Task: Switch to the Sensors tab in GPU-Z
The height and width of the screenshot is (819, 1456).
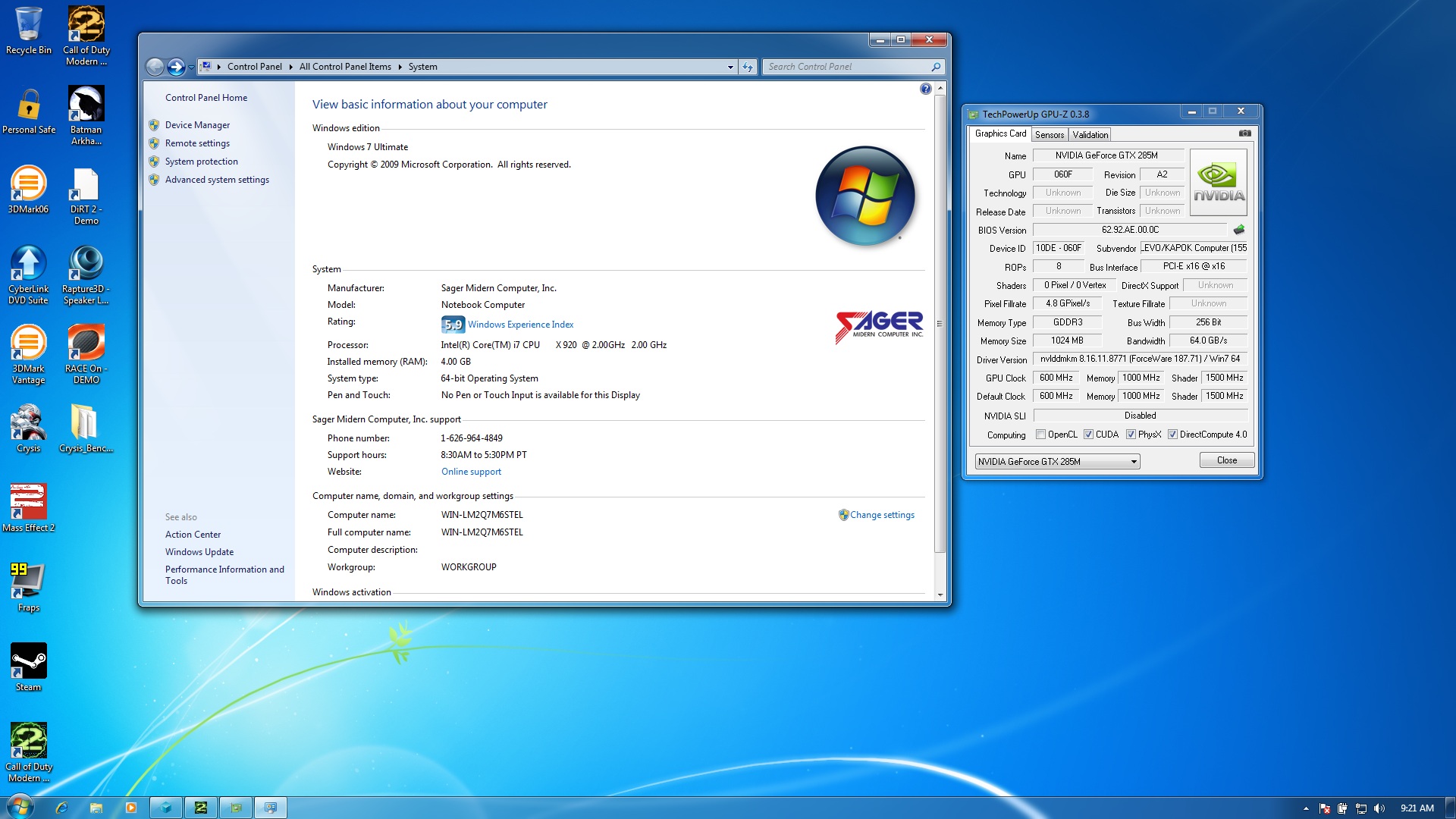Action: 1050,135
